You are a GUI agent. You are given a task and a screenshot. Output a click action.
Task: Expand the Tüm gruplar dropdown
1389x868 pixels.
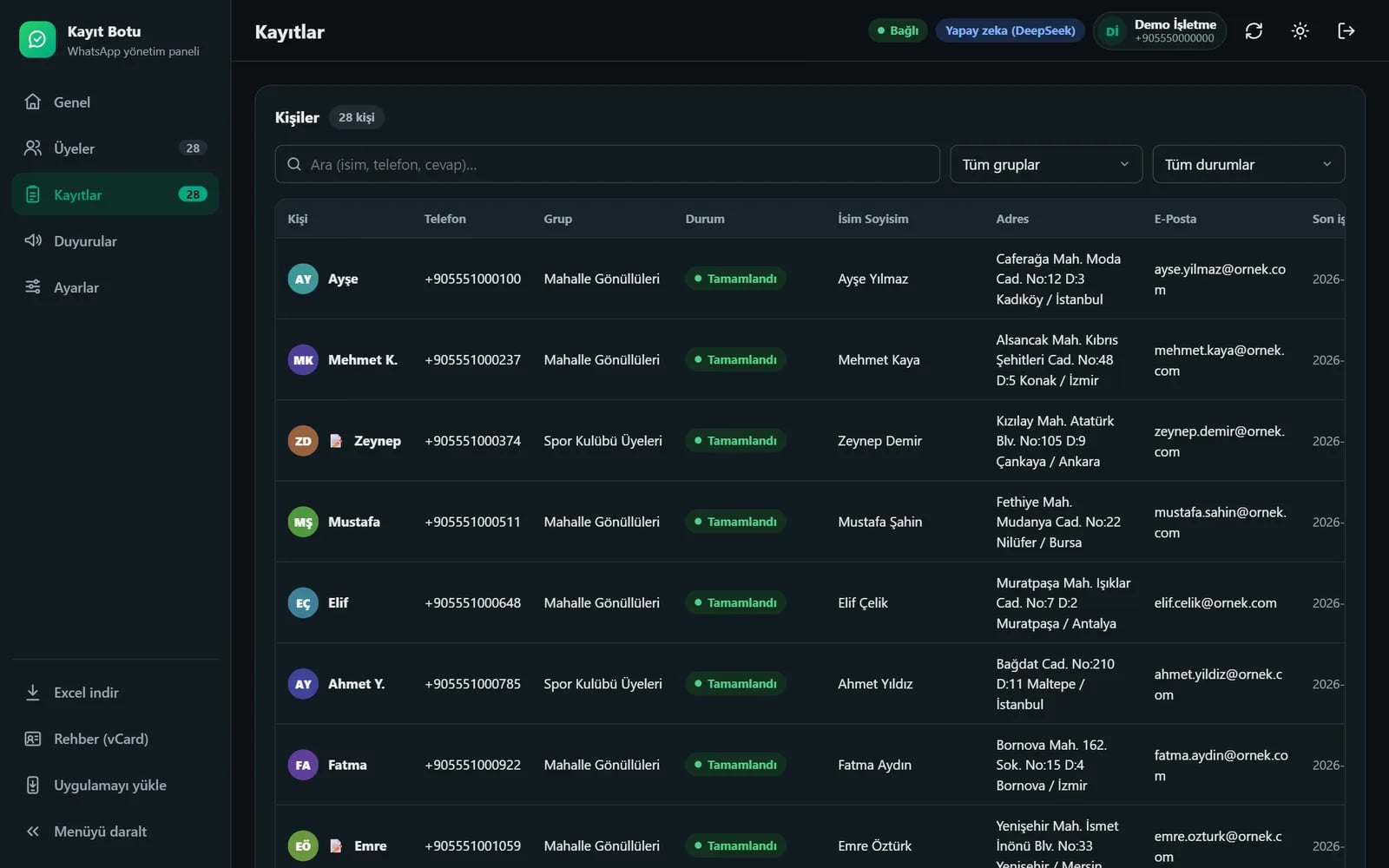1046,164
